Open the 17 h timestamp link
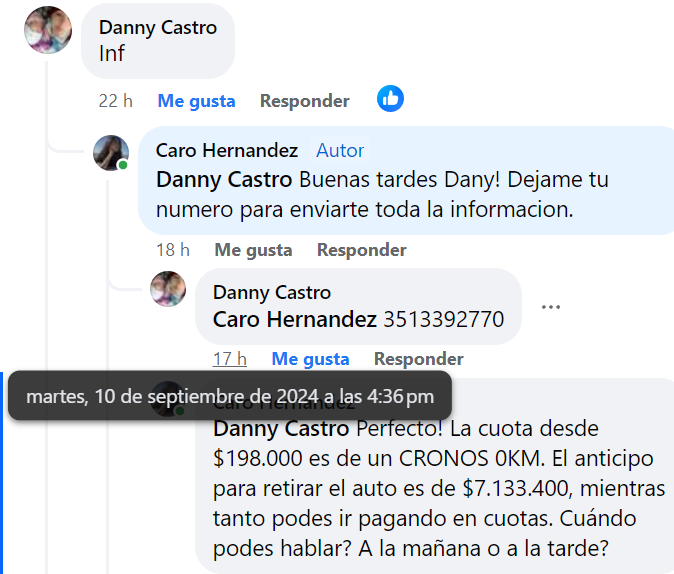The width and height of the screenshot is (674, 574). click(x=230, y=359)
